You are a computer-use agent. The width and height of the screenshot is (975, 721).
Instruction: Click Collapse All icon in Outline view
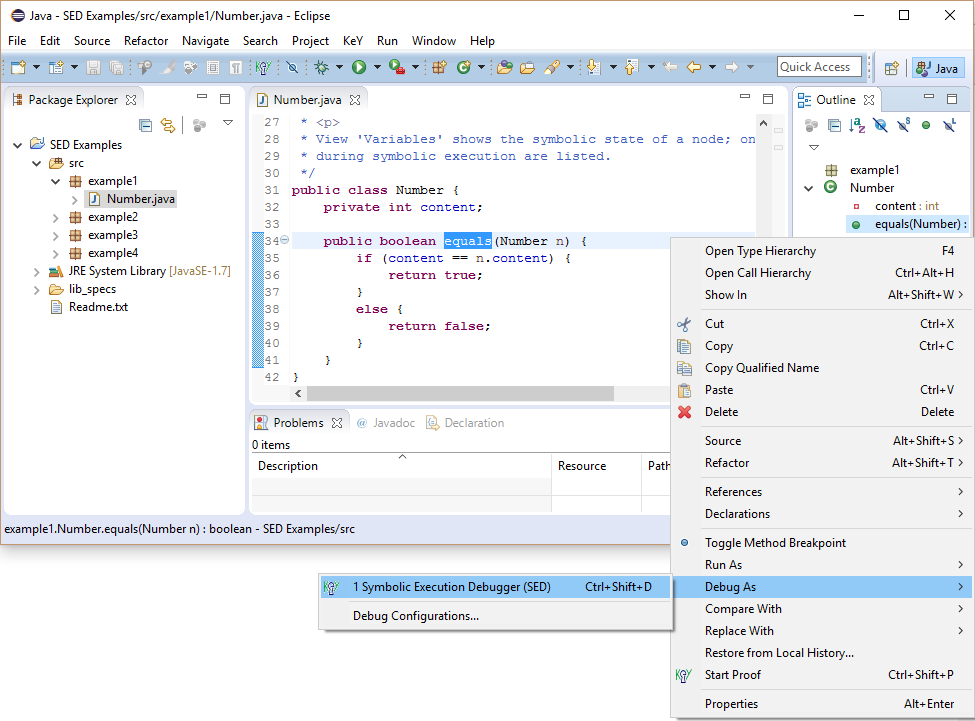834,126
